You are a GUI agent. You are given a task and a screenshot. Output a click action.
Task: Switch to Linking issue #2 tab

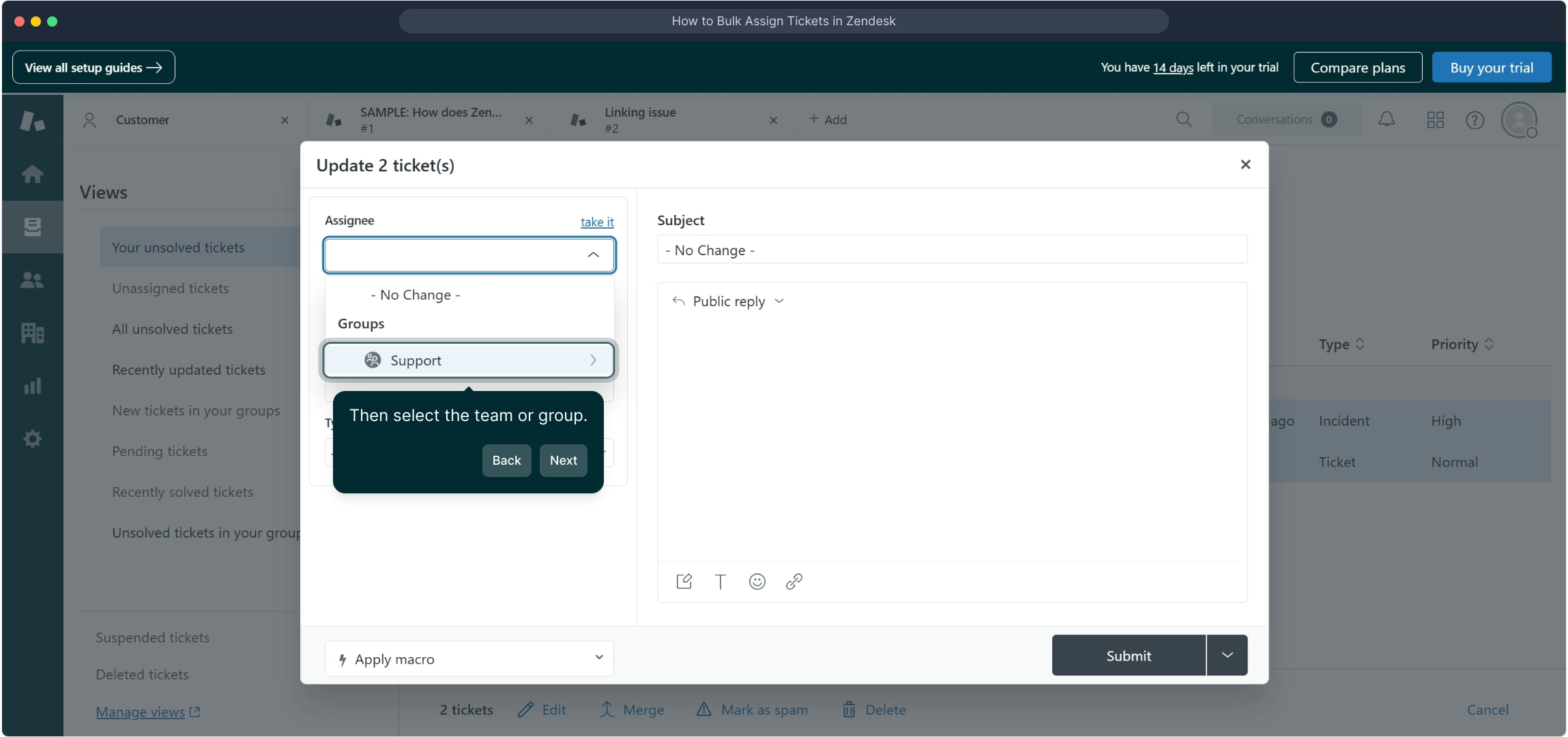pyautogui.click(x=674, y=120)
